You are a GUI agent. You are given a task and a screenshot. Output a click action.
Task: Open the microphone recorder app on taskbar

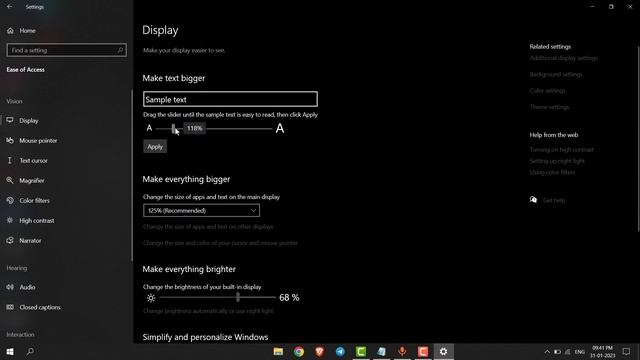click(402, 351)
